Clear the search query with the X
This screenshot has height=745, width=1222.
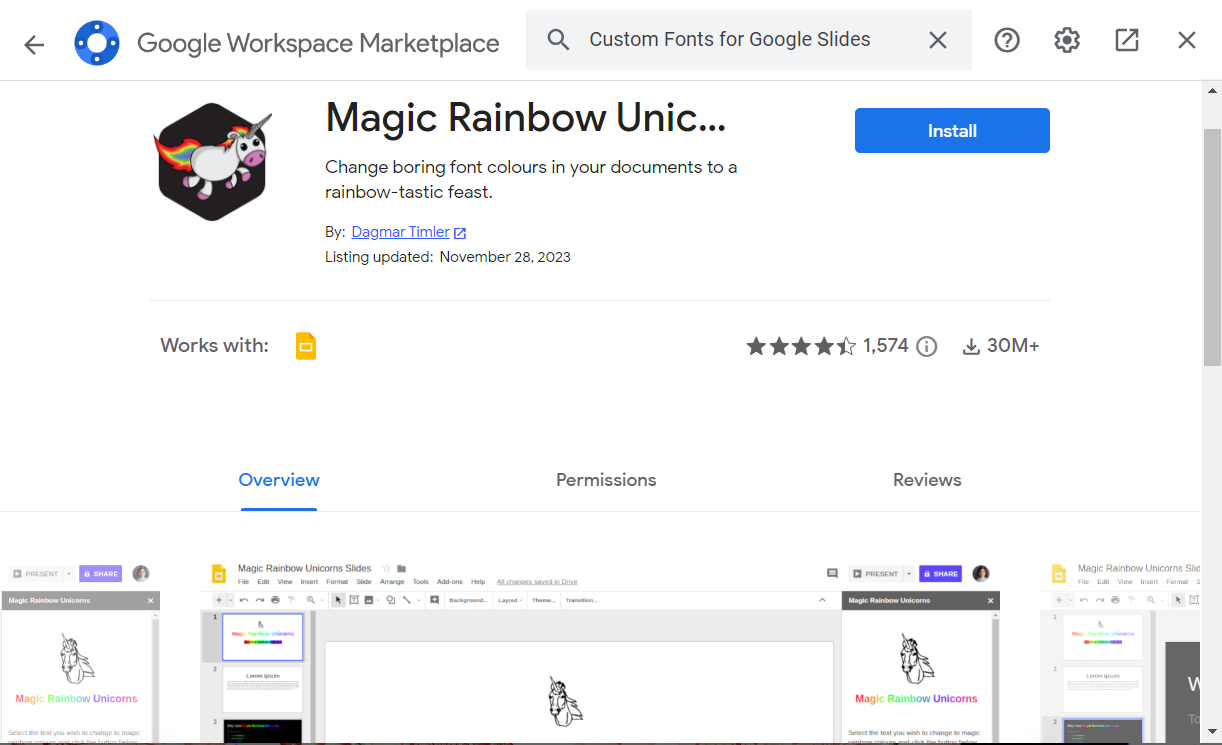click(x=937, y=40)
